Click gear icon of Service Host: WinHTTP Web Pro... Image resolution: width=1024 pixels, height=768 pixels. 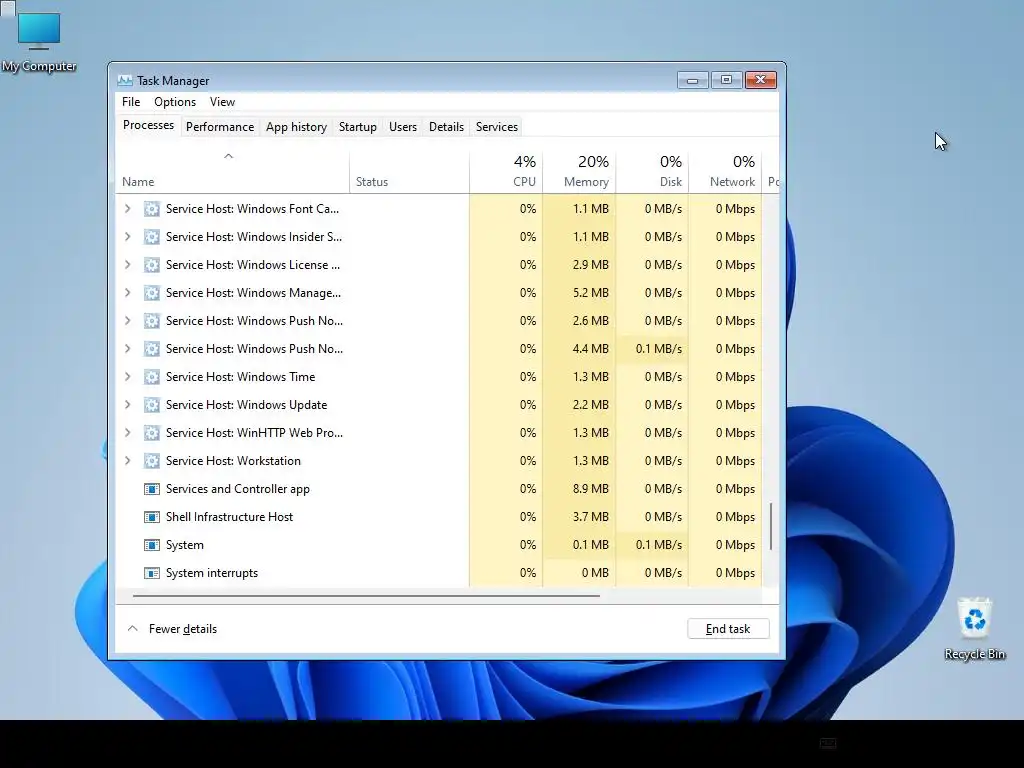tap(152, 433)
